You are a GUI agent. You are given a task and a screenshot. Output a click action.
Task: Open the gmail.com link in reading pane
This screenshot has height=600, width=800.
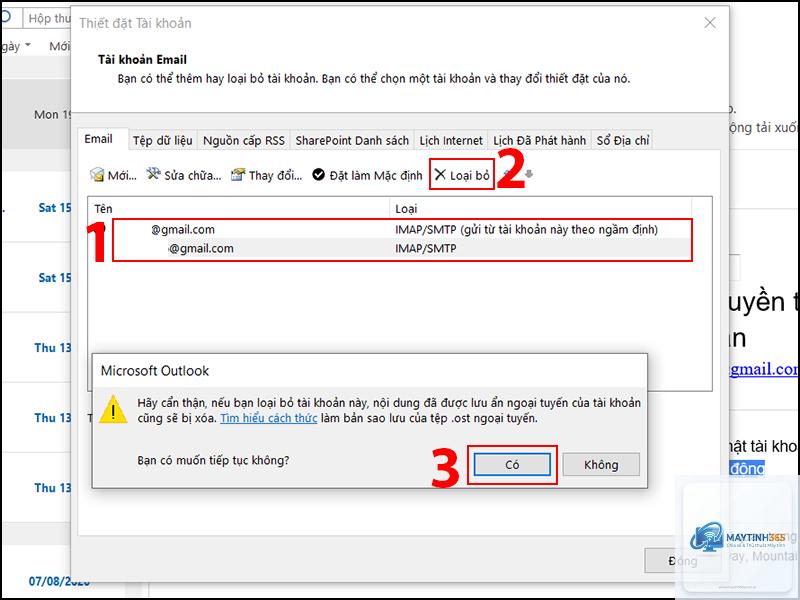pyautogui.click(x=764, y=369)
